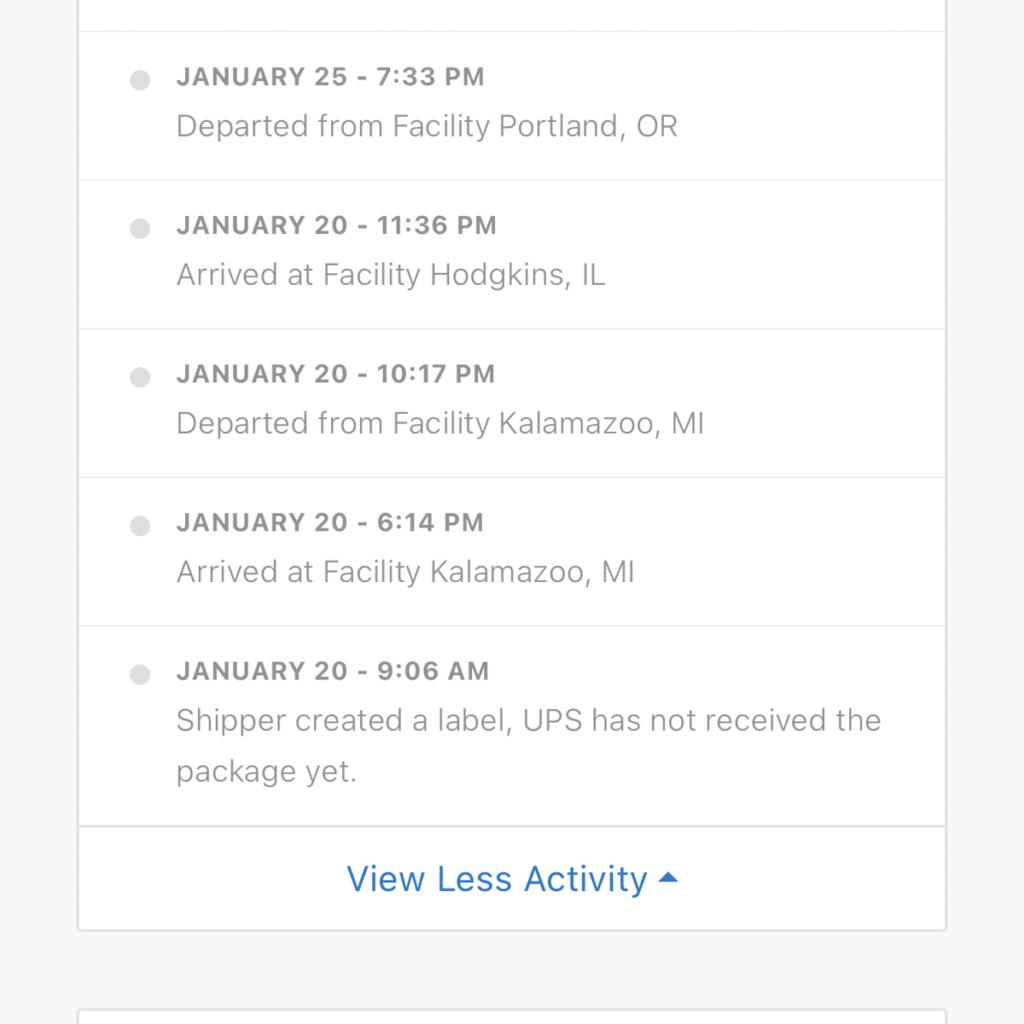Screen dimensions: 1024x1024
Task: Click Arrived at Facility Hodgkins, IL text
Action: click(391, 275)
